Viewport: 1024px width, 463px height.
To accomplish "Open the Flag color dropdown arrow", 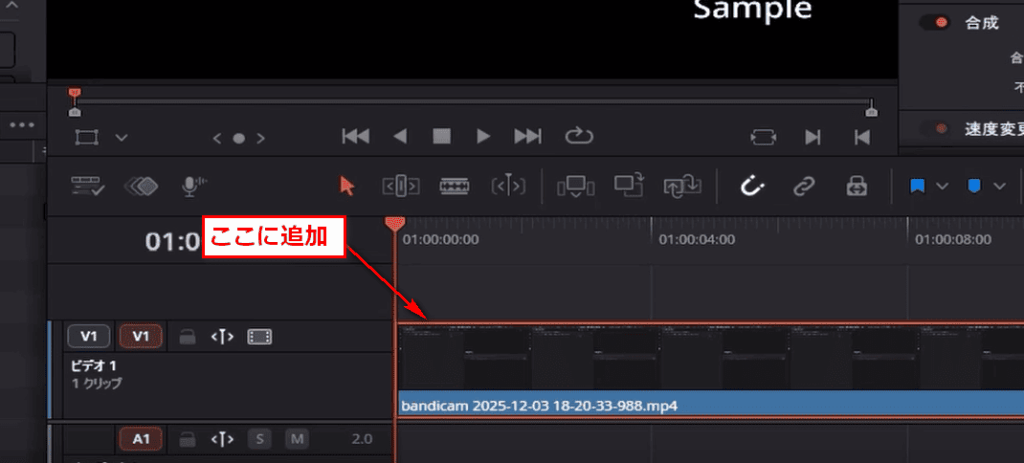I will coord(941,186).
